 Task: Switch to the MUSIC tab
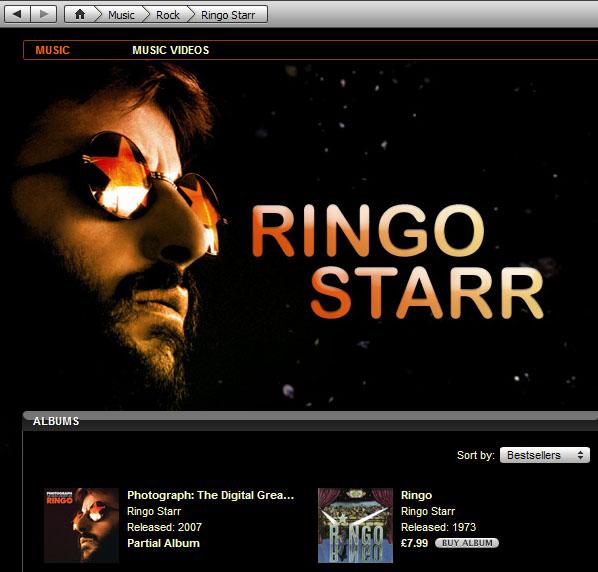(x=52, y=50)
